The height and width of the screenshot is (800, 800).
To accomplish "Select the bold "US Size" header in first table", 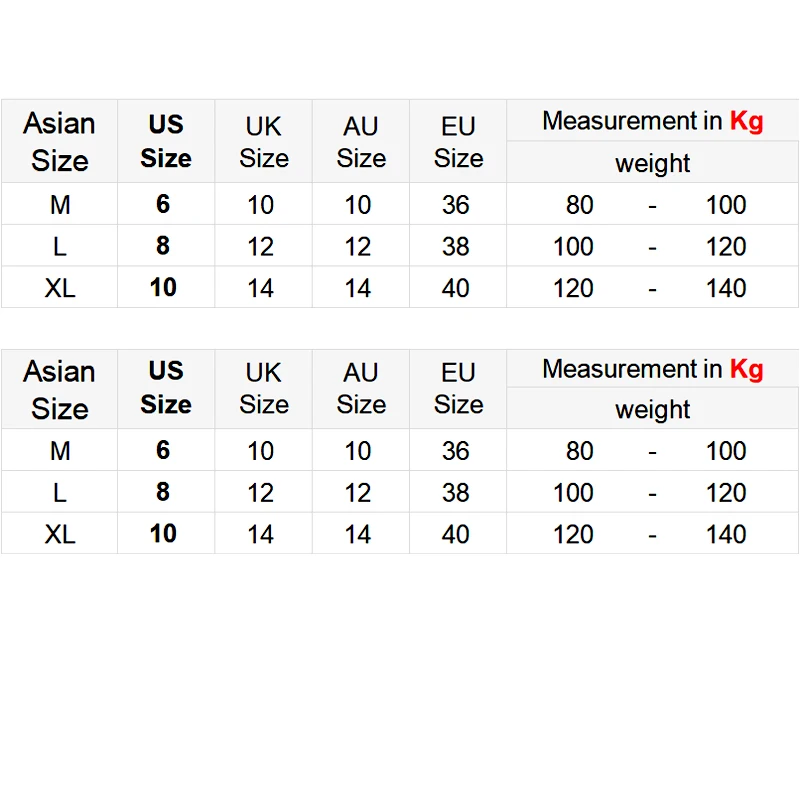I will (x=165, y=141).
